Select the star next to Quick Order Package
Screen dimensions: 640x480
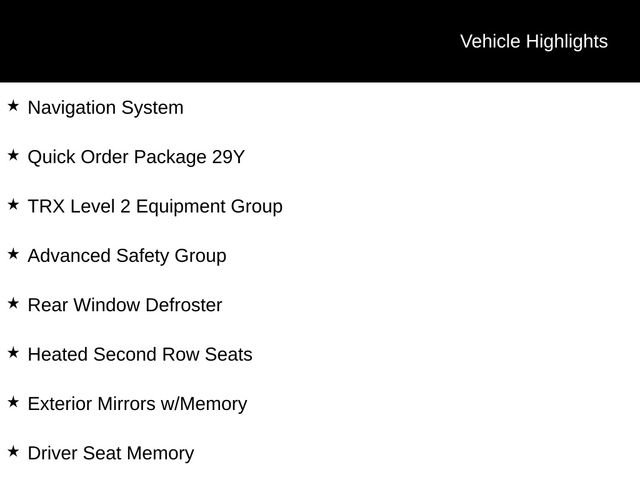point(13,155)
